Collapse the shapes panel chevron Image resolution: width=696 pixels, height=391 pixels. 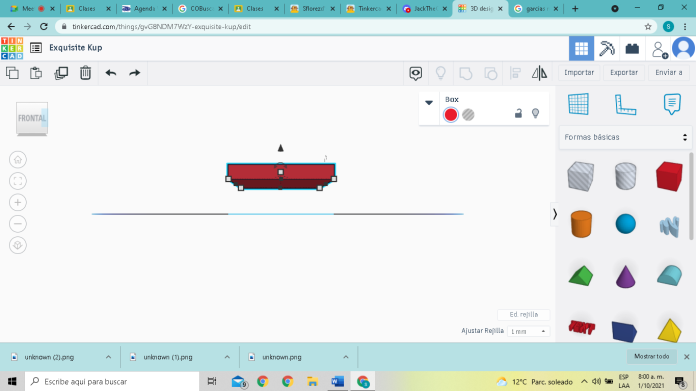(554, 214)
